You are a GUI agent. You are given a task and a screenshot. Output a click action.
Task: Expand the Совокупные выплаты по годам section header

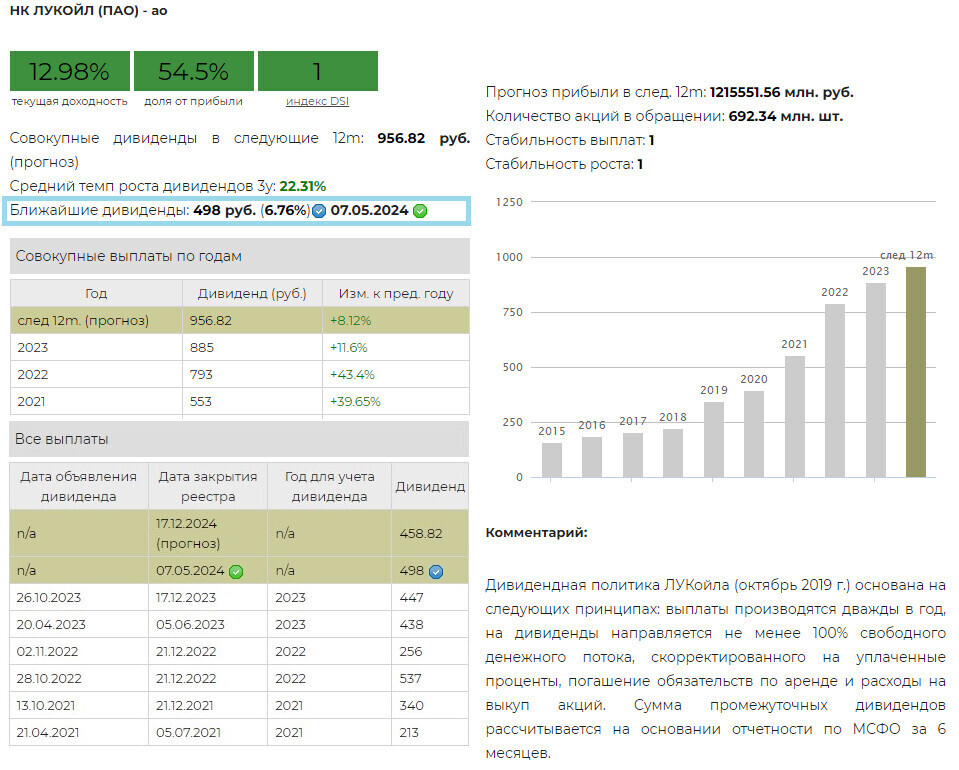(x=239, y=256)
